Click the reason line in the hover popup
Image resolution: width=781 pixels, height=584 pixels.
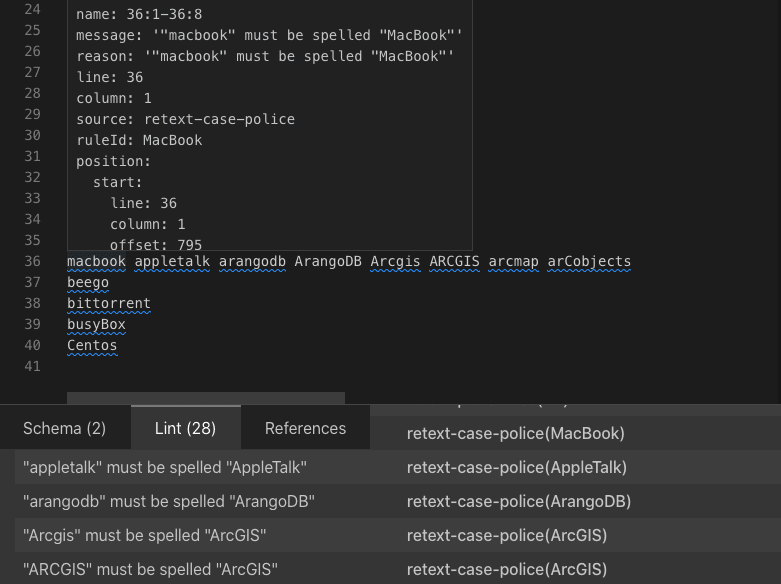[265, 56]
